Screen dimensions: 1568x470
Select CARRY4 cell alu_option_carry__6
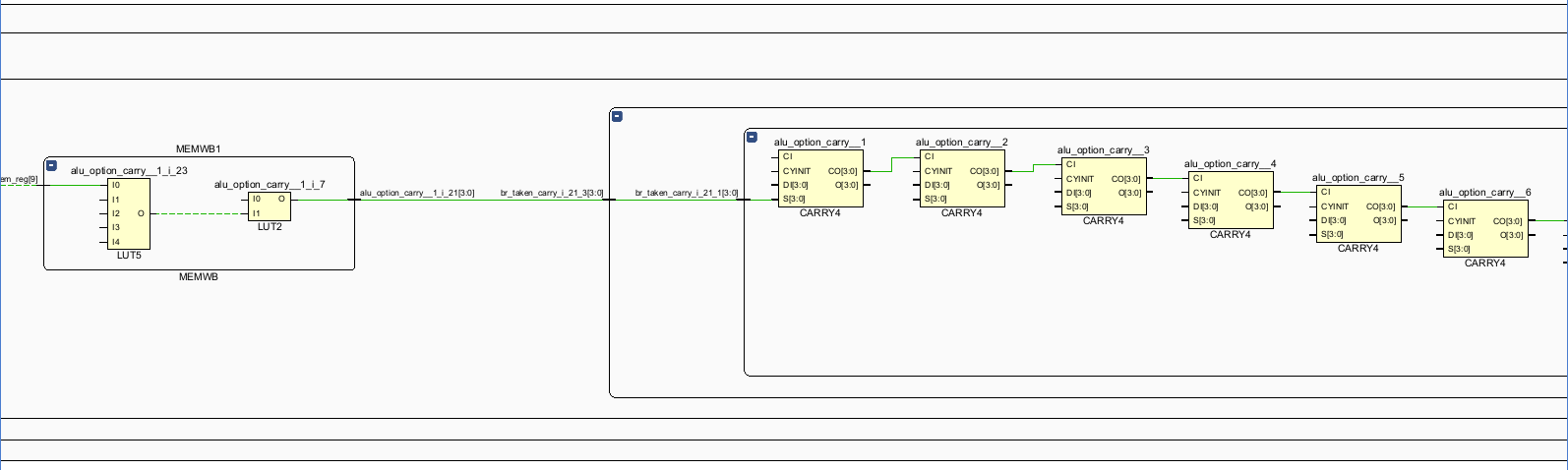click(1484, 228)
